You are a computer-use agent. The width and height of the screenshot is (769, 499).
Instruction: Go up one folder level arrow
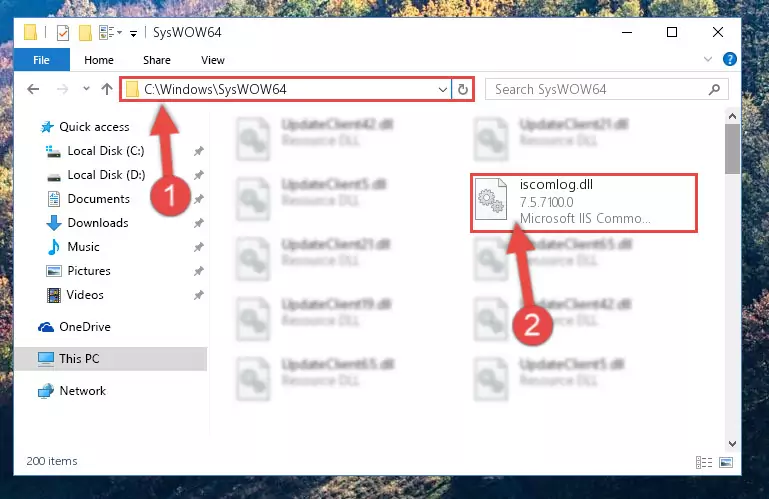107,89
